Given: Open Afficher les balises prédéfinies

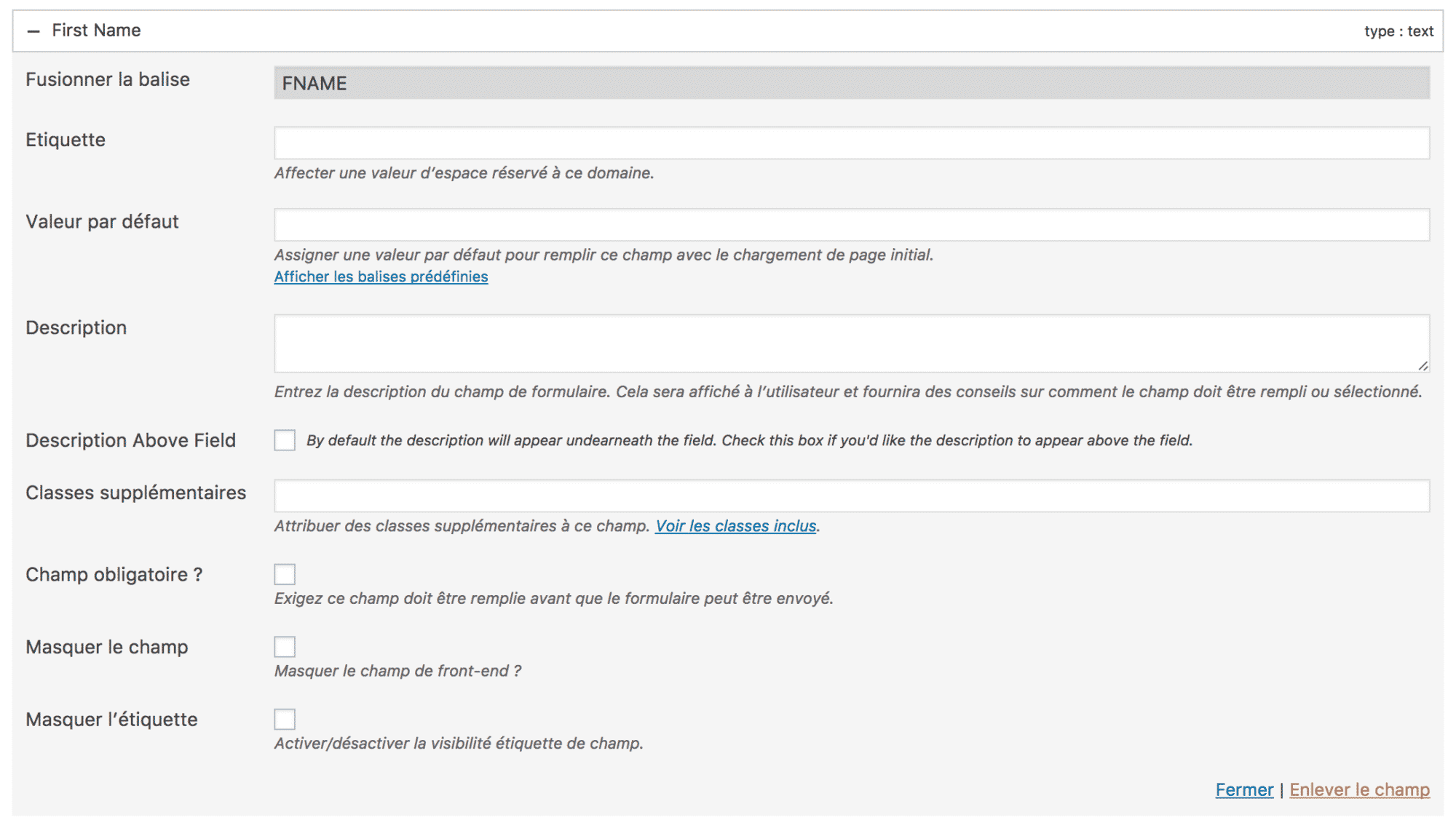Looking at the screenshot, I should [381, 276].
